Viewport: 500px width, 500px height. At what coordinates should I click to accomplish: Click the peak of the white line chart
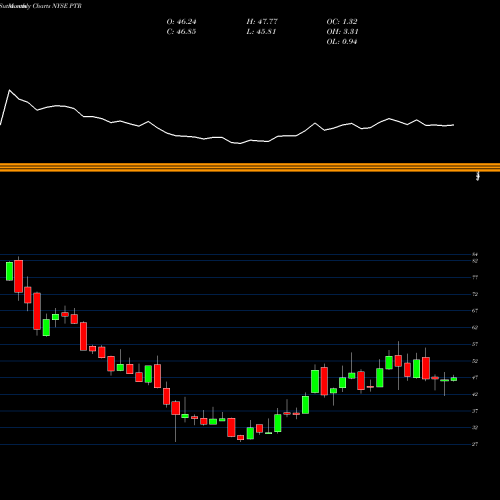click(9, 90)
